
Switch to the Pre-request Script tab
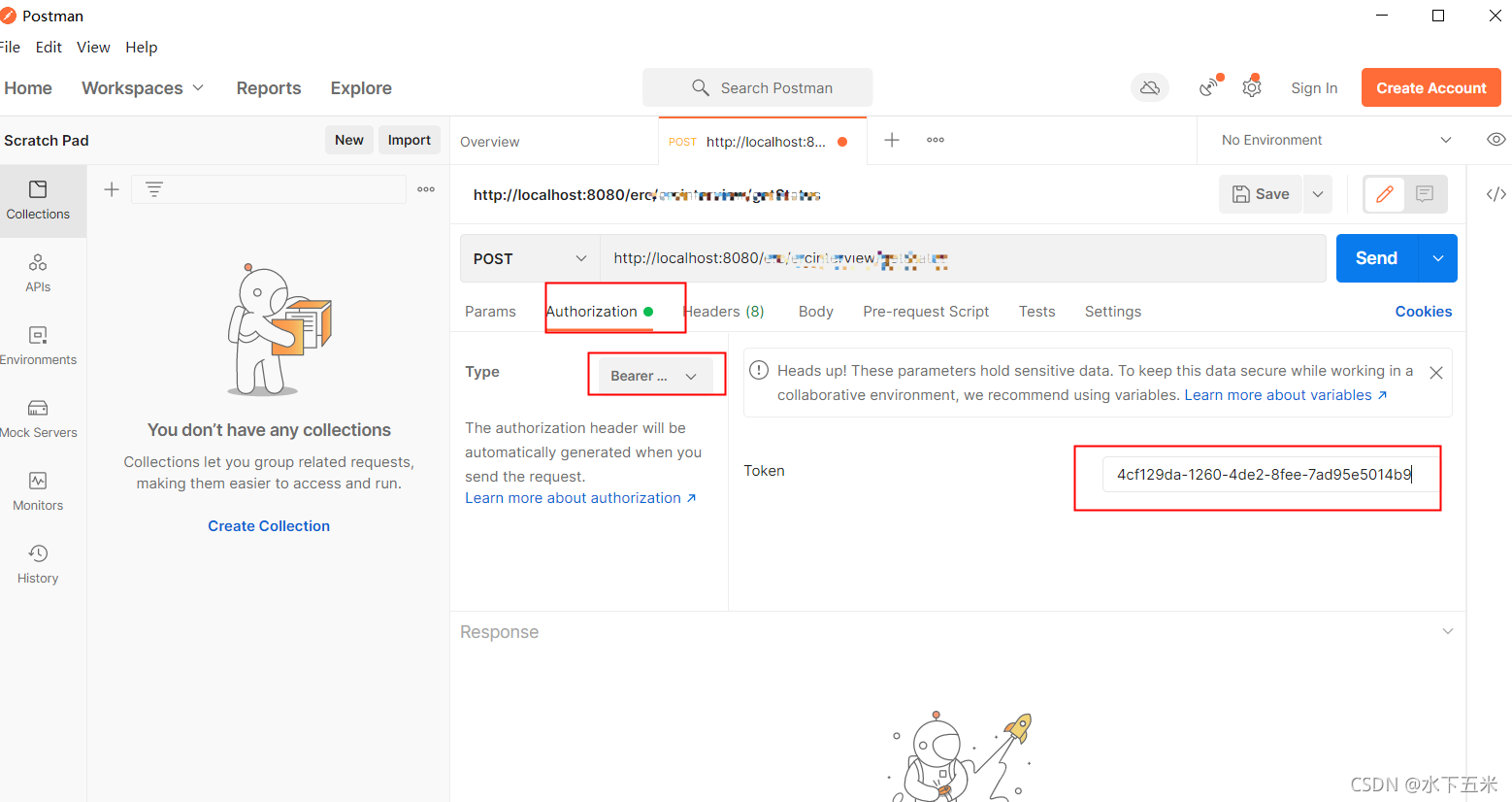(x=926, y=312)
